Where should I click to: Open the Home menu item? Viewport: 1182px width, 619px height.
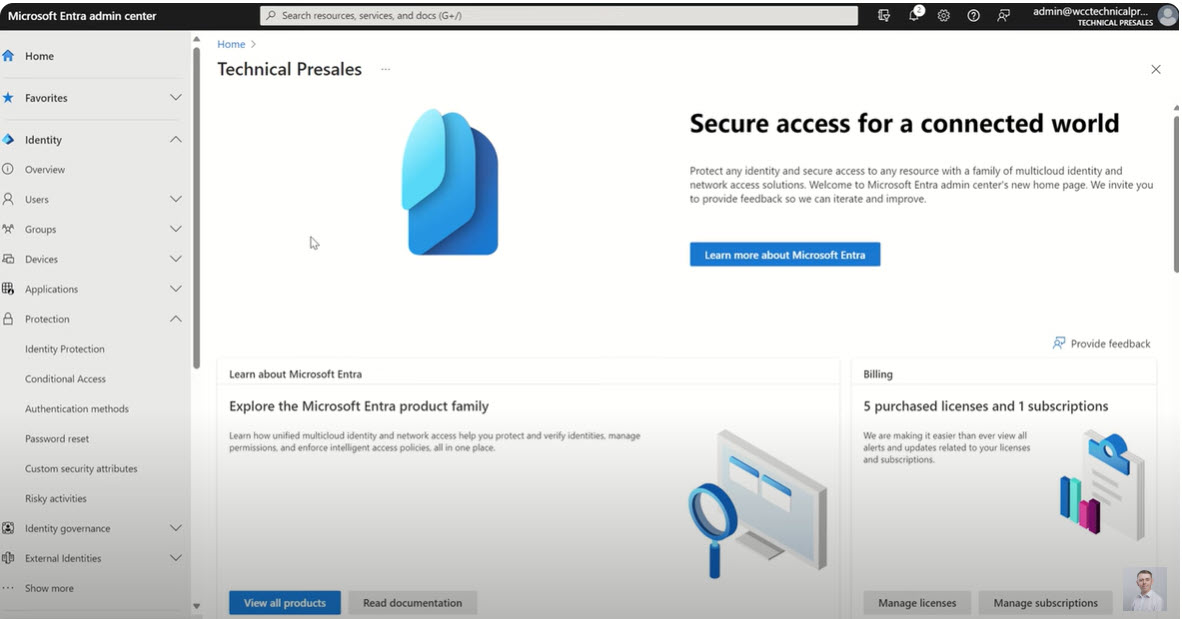40,56
